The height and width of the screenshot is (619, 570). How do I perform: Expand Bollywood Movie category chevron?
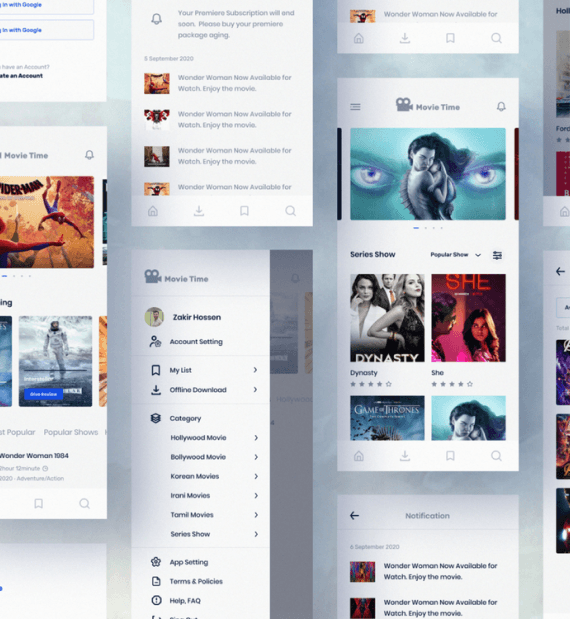[256, 457]
